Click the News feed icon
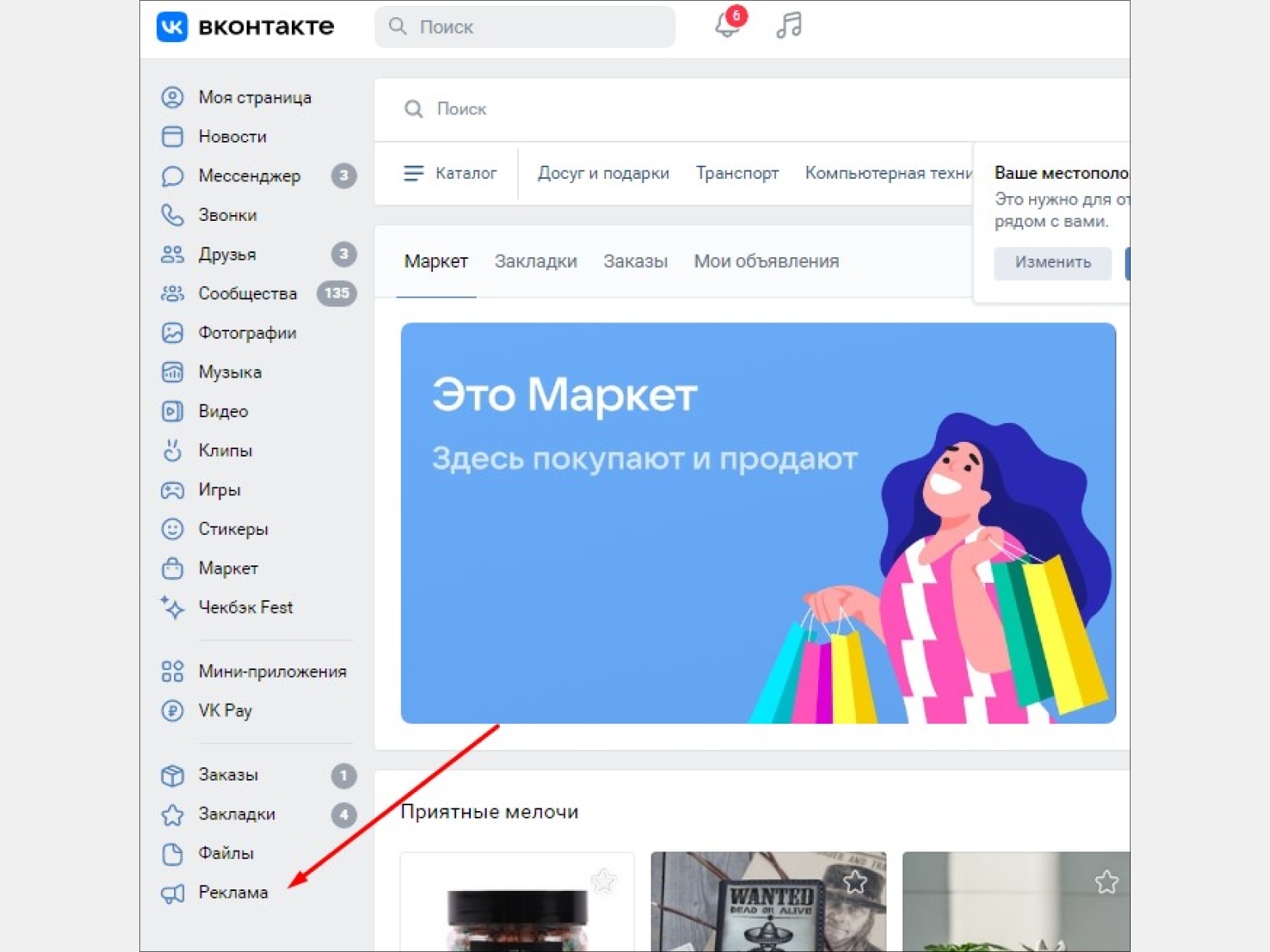Screen dimensions: 1270x952 pyautogui.click(x=172, y=137)
